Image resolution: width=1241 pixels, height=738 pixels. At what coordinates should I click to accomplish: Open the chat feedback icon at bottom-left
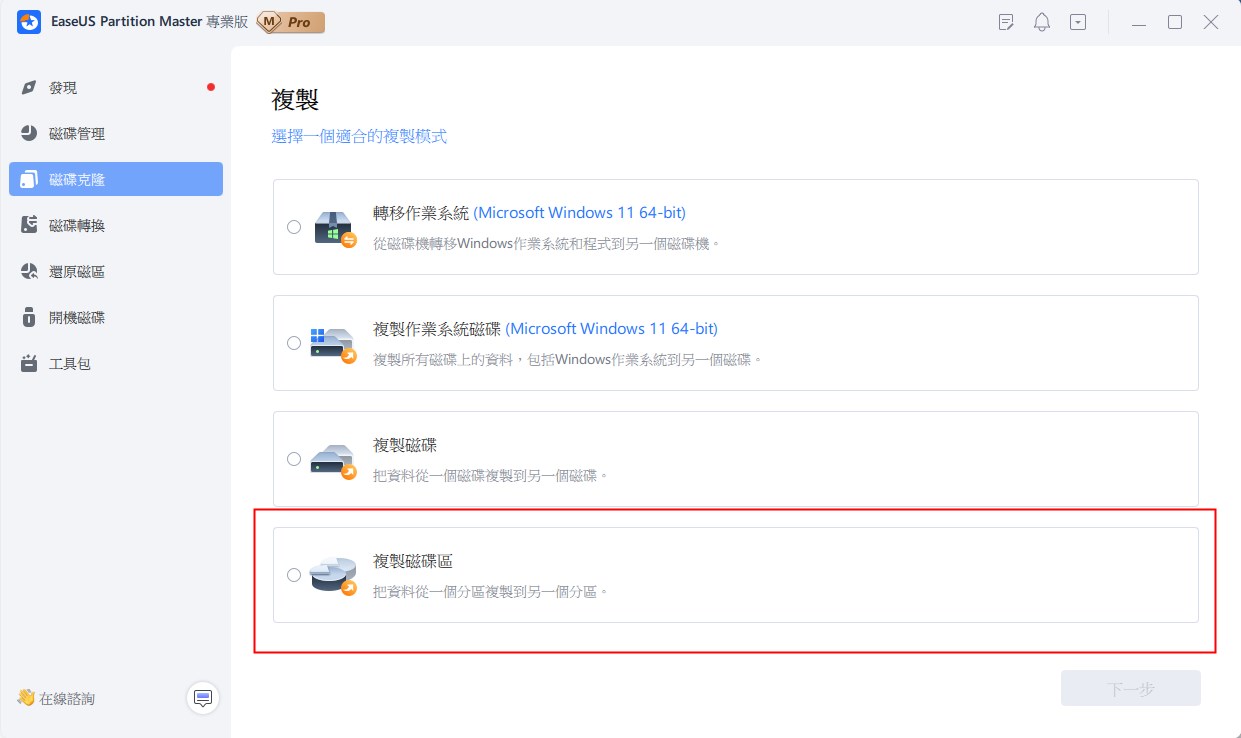coord(203,698)
